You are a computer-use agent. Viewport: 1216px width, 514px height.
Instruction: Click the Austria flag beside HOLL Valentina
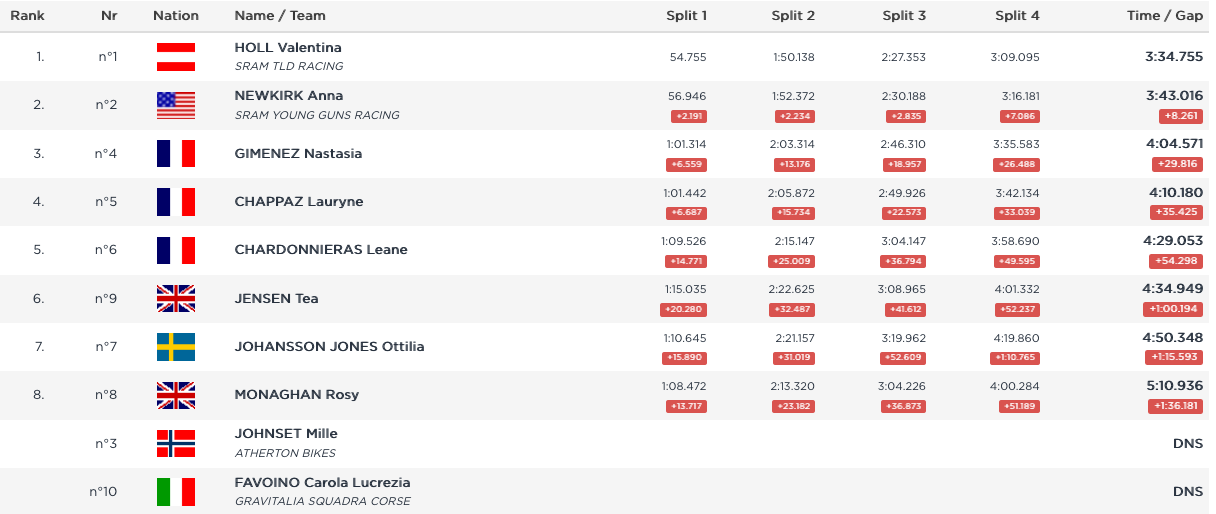(x=176, y=57)
